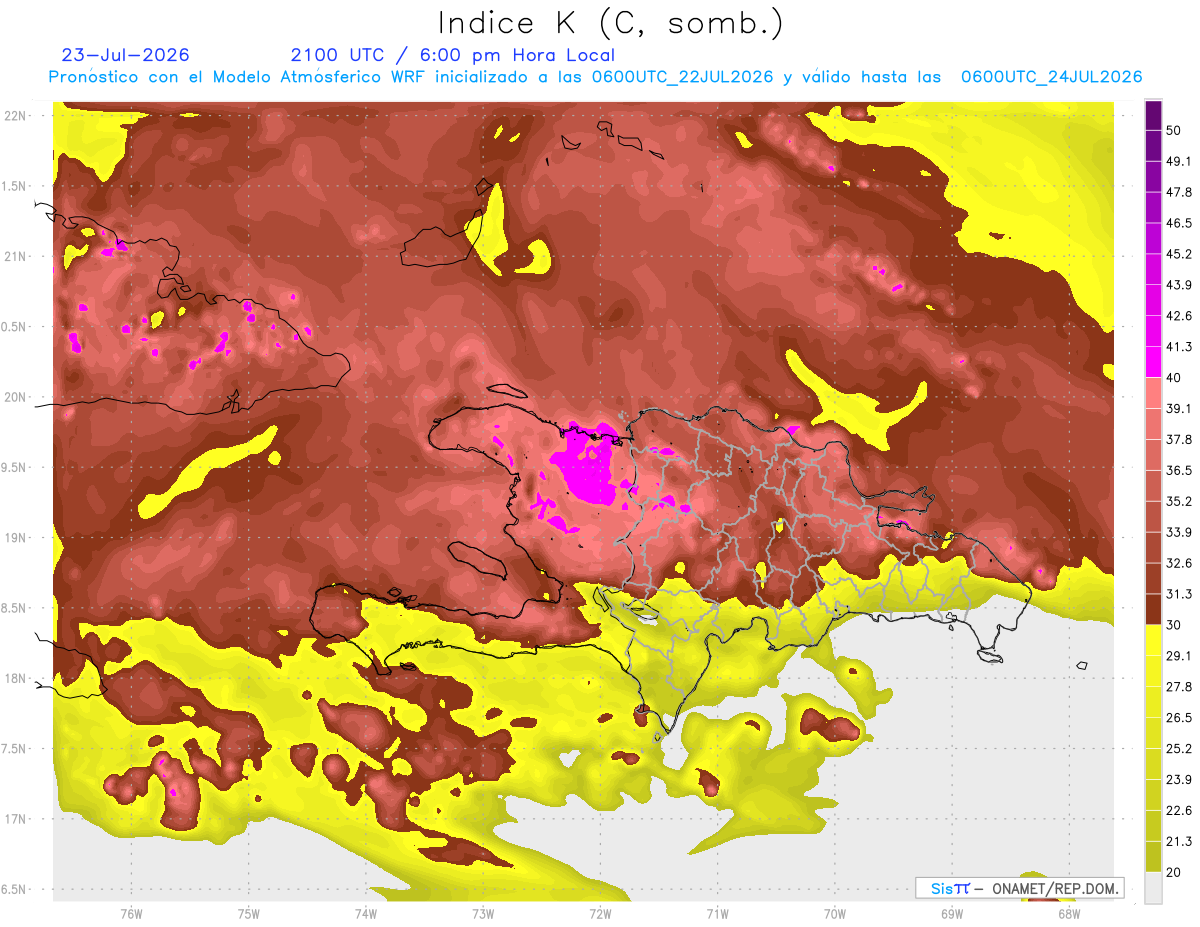Click the title "Indice K (C, somb.)"
The image size is (1200, 927).
pyautogui.click(x=611, y=24)
